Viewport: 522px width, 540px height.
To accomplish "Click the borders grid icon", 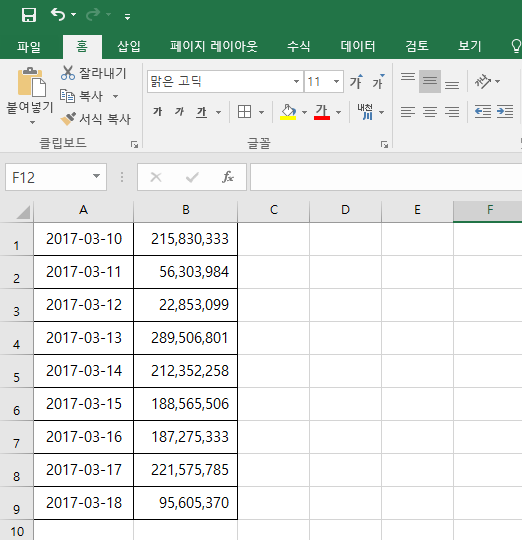I will pos(244,112).
